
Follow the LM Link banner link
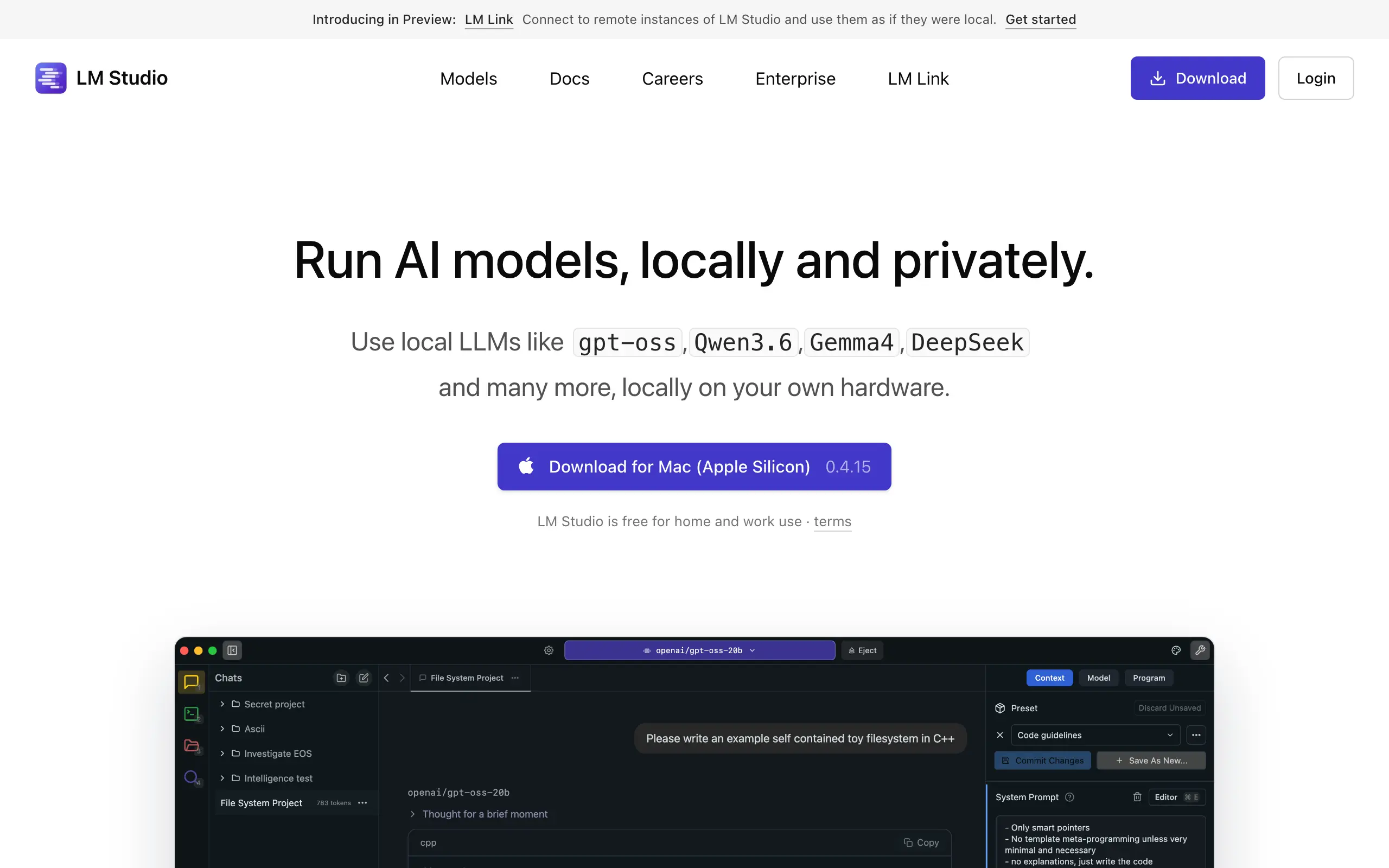(x=488, y=20)
